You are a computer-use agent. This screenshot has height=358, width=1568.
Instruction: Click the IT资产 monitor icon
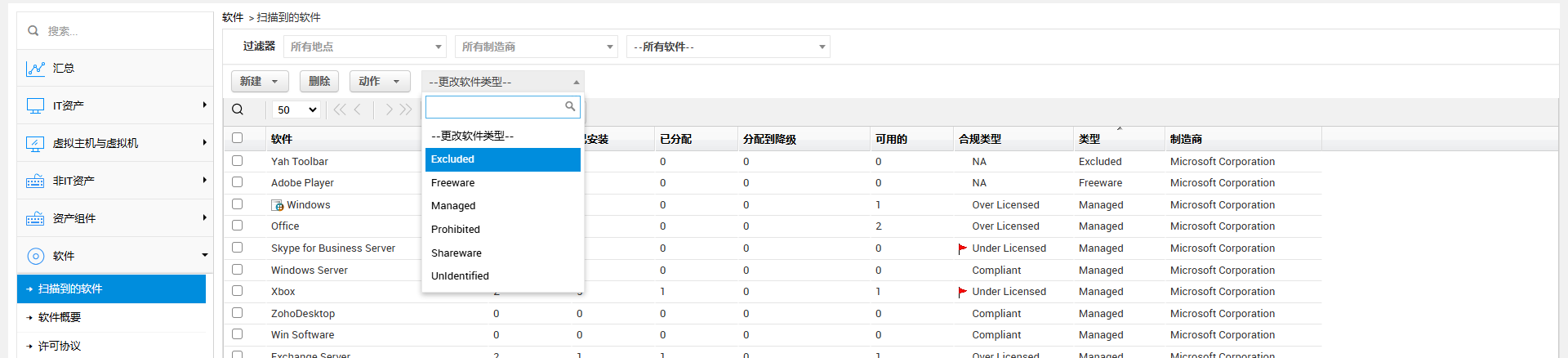pos(35,106)
